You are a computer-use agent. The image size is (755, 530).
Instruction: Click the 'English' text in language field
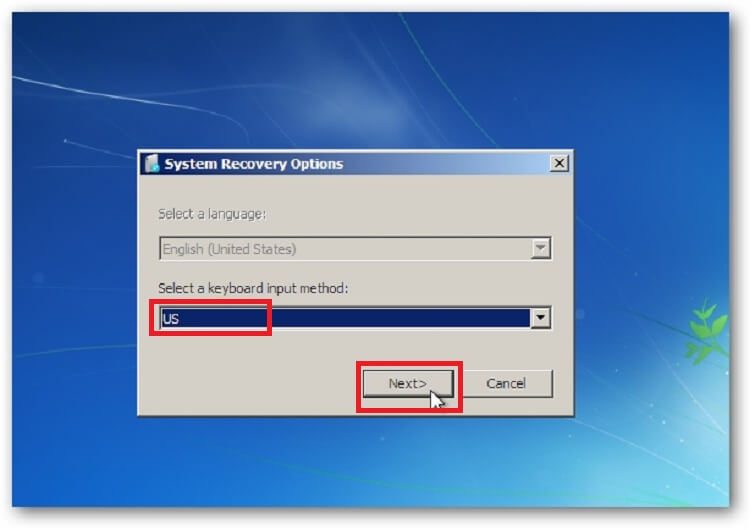tap(182, 249)
